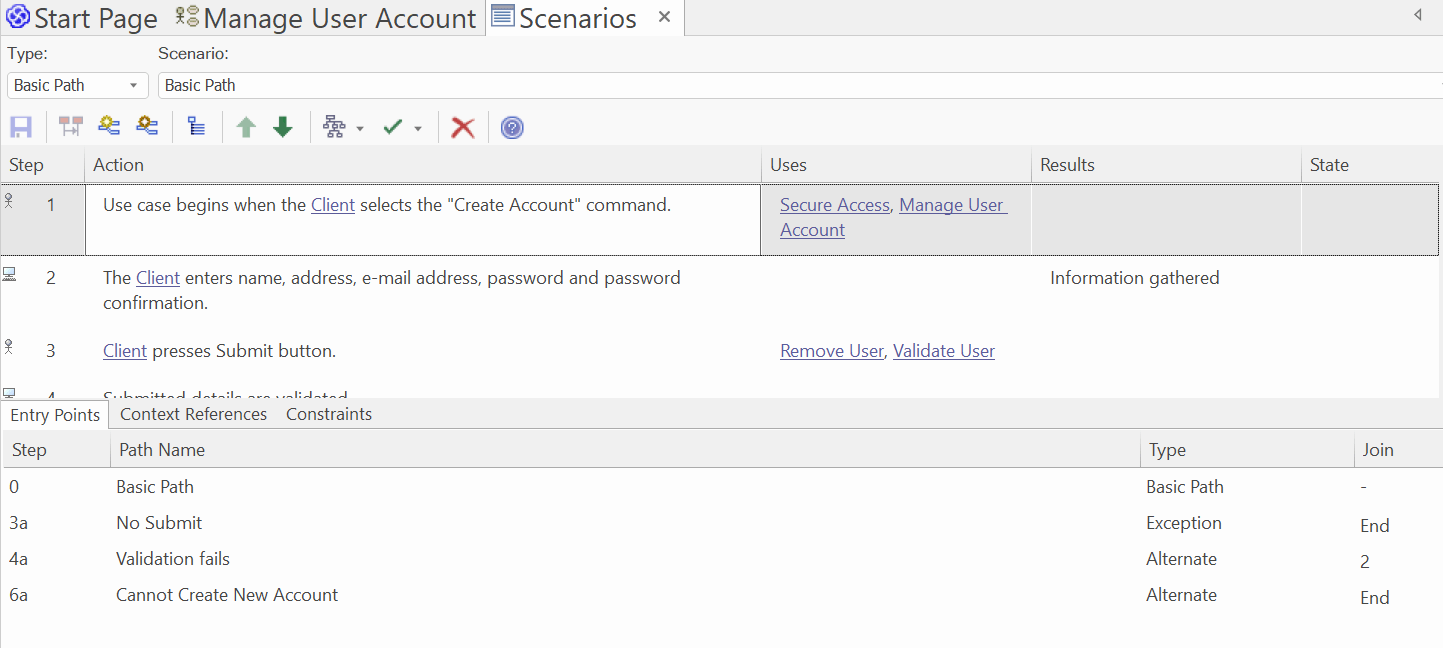
Task: Open the Constraints tab
Action: 328,413
